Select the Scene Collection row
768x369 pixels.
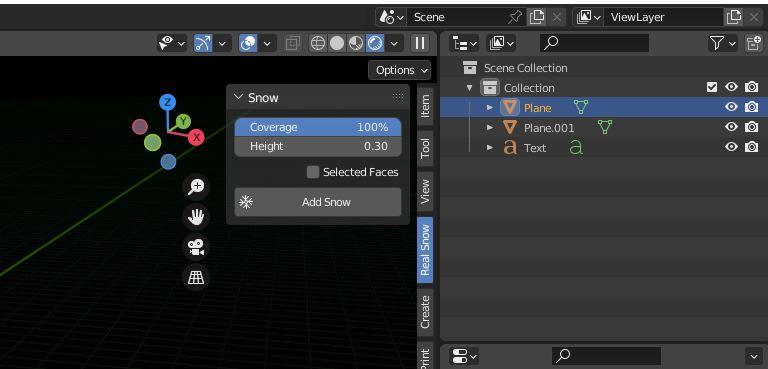(604, 68)
